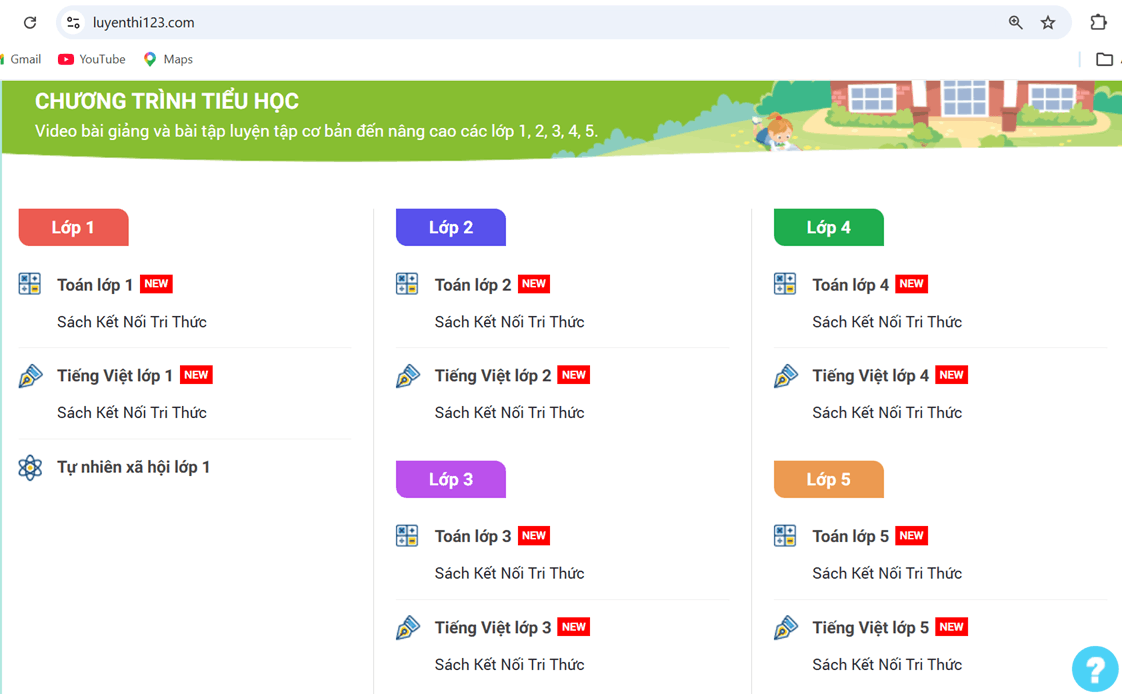Open the Tiếng Việt lớp 2 course link
The height and width of the screenshot is (694, 1122).
tap(493, 376)
